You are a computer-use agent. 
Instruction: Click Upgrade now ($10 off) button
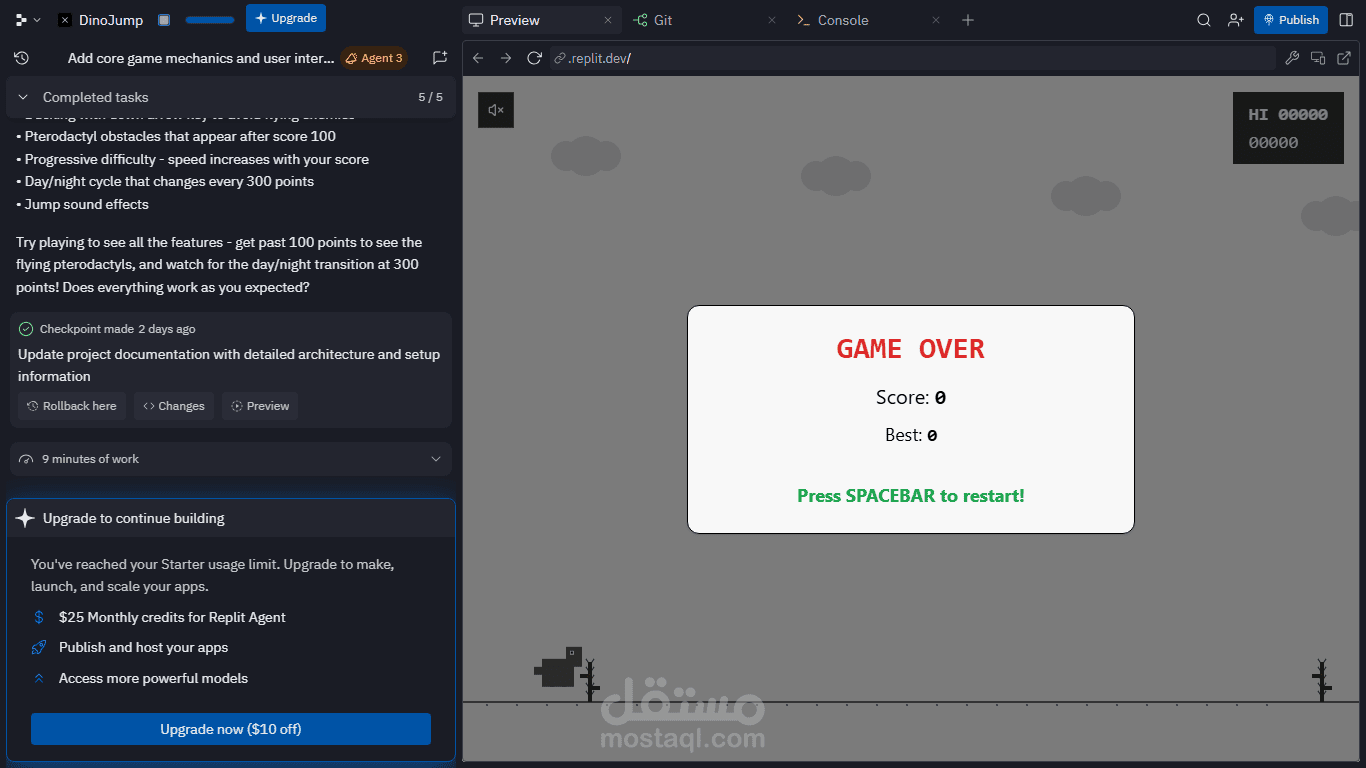(x=231, y=729)
